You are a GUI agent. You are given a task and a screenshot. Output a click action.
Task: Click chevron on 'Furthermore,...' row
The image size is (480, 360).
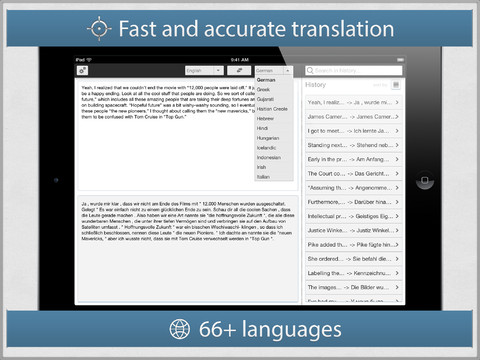[397, 202]
